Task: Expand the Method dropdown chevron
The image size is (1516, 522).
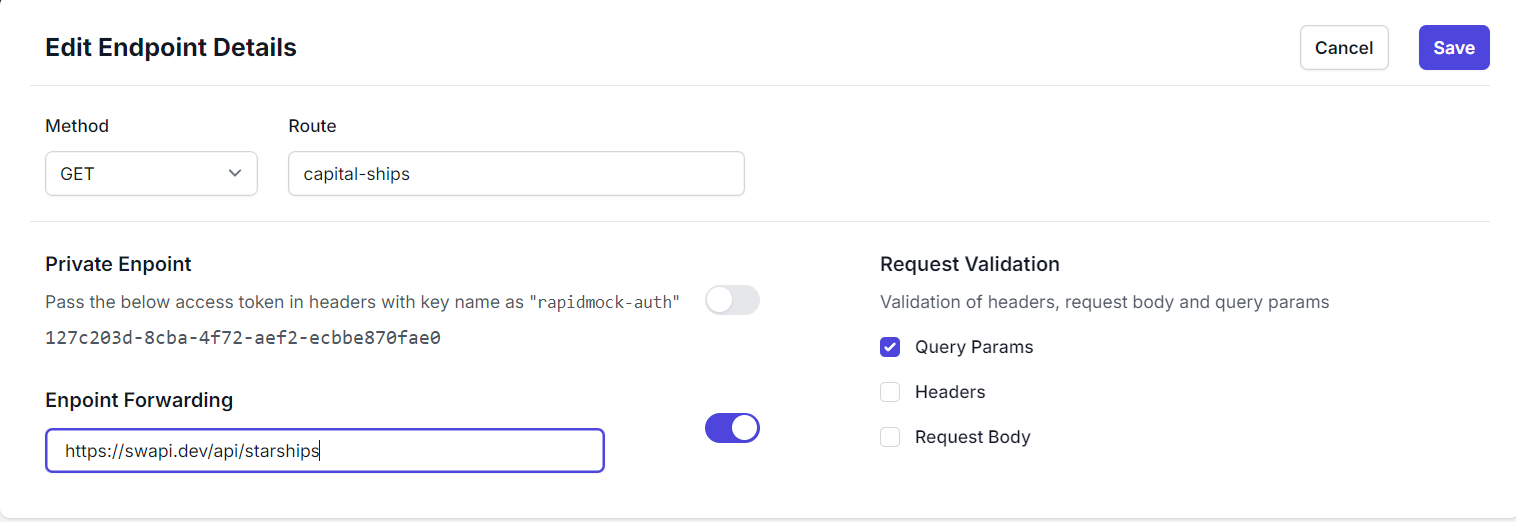Action: (x=235, y=173)
